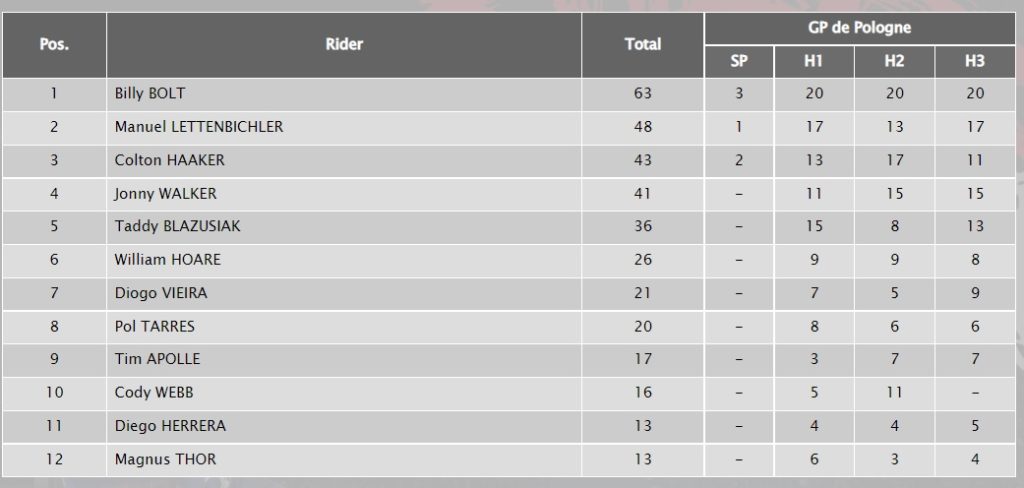Click Cody WEBB's rider name
The height and width of the screenshot is (488, 1024).
click(x=155, y=392)
